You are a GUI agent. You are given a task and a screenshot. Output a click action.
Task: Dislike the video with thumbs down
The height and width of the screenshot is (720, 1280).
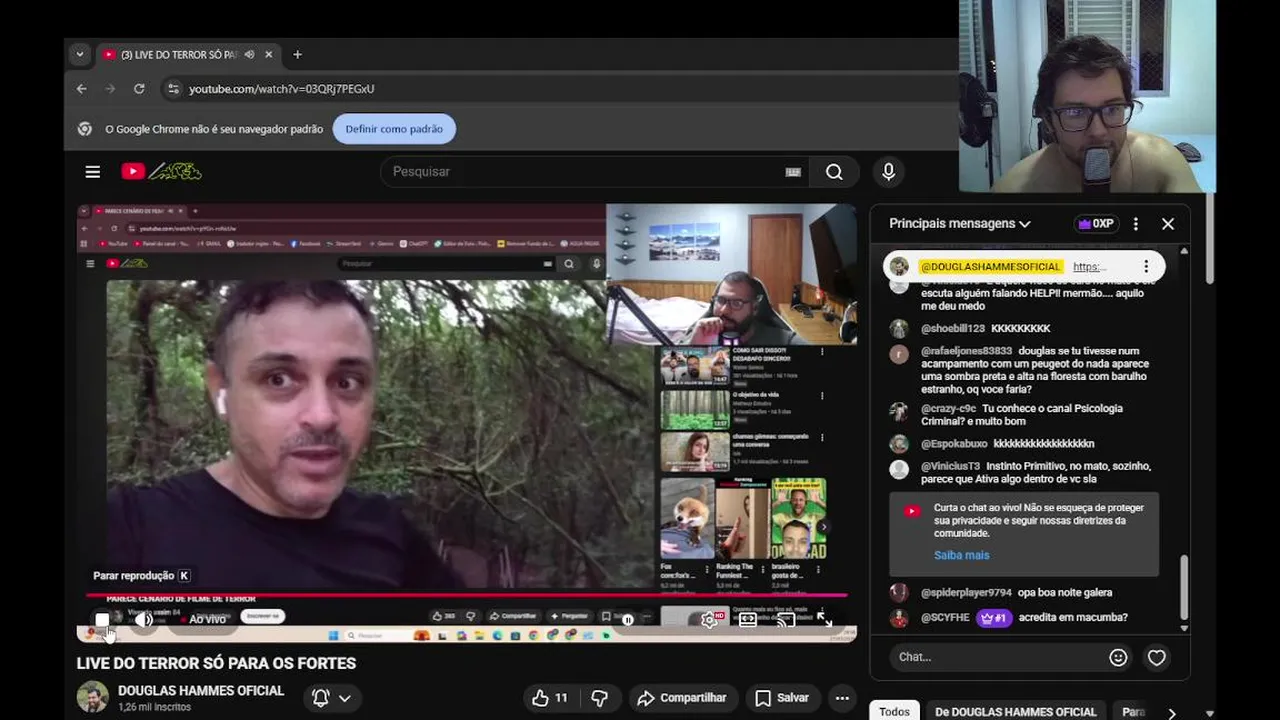(x=599, y=698)
